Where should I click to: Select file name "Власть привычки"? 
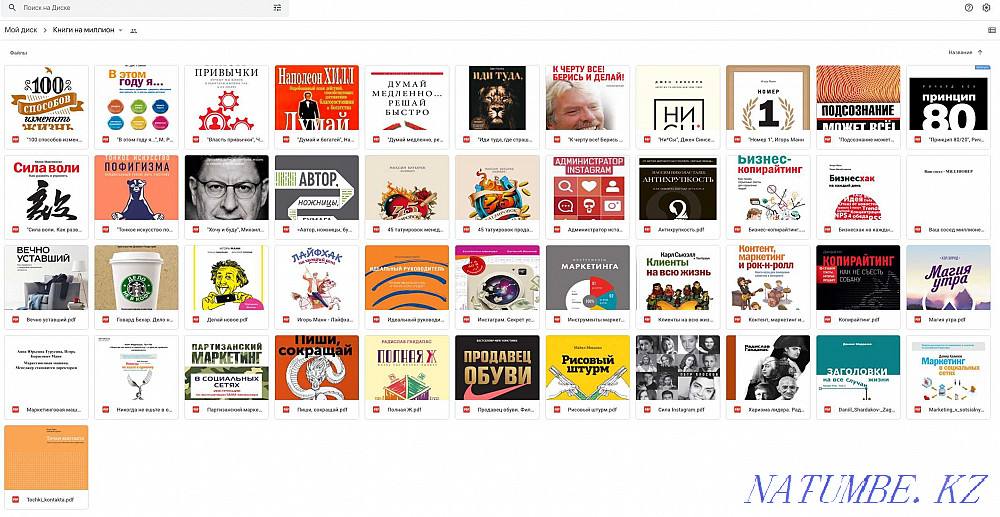[x=235, y=139]
